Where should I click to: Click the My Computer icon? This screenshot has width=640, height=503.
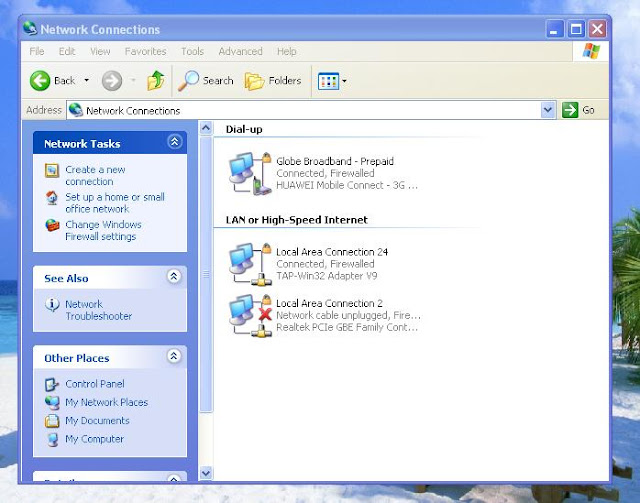tap(52, 439)
